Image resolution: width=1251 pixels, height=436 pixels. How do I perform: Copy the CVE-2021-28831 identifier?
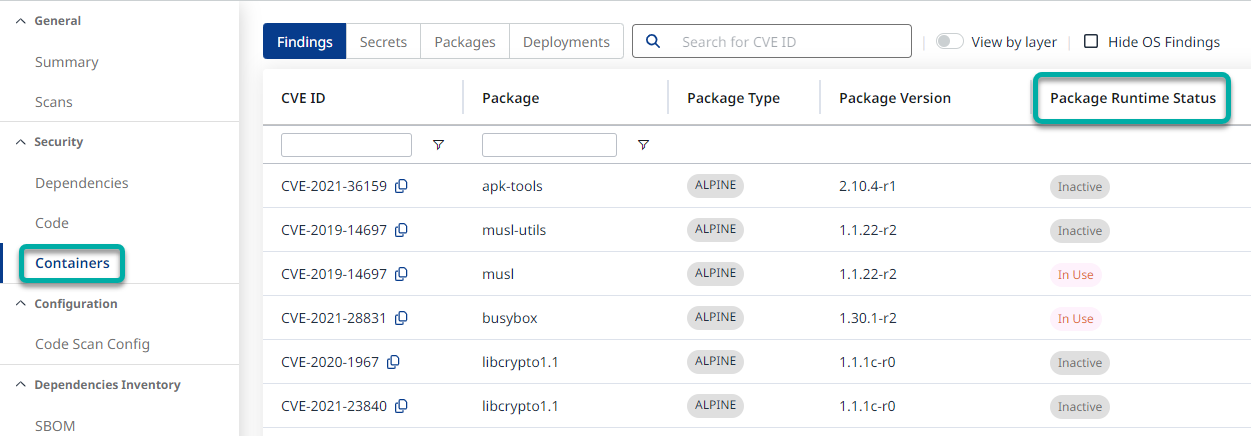click(401, 318)
